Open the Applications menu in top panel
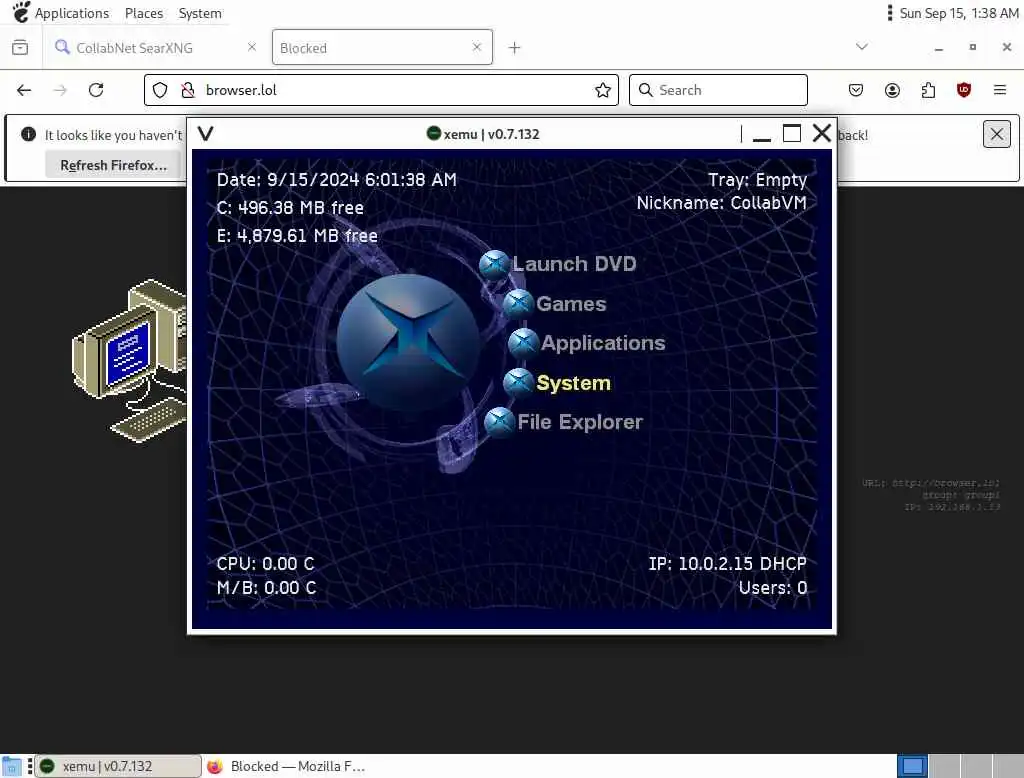 tap(72, 13)
